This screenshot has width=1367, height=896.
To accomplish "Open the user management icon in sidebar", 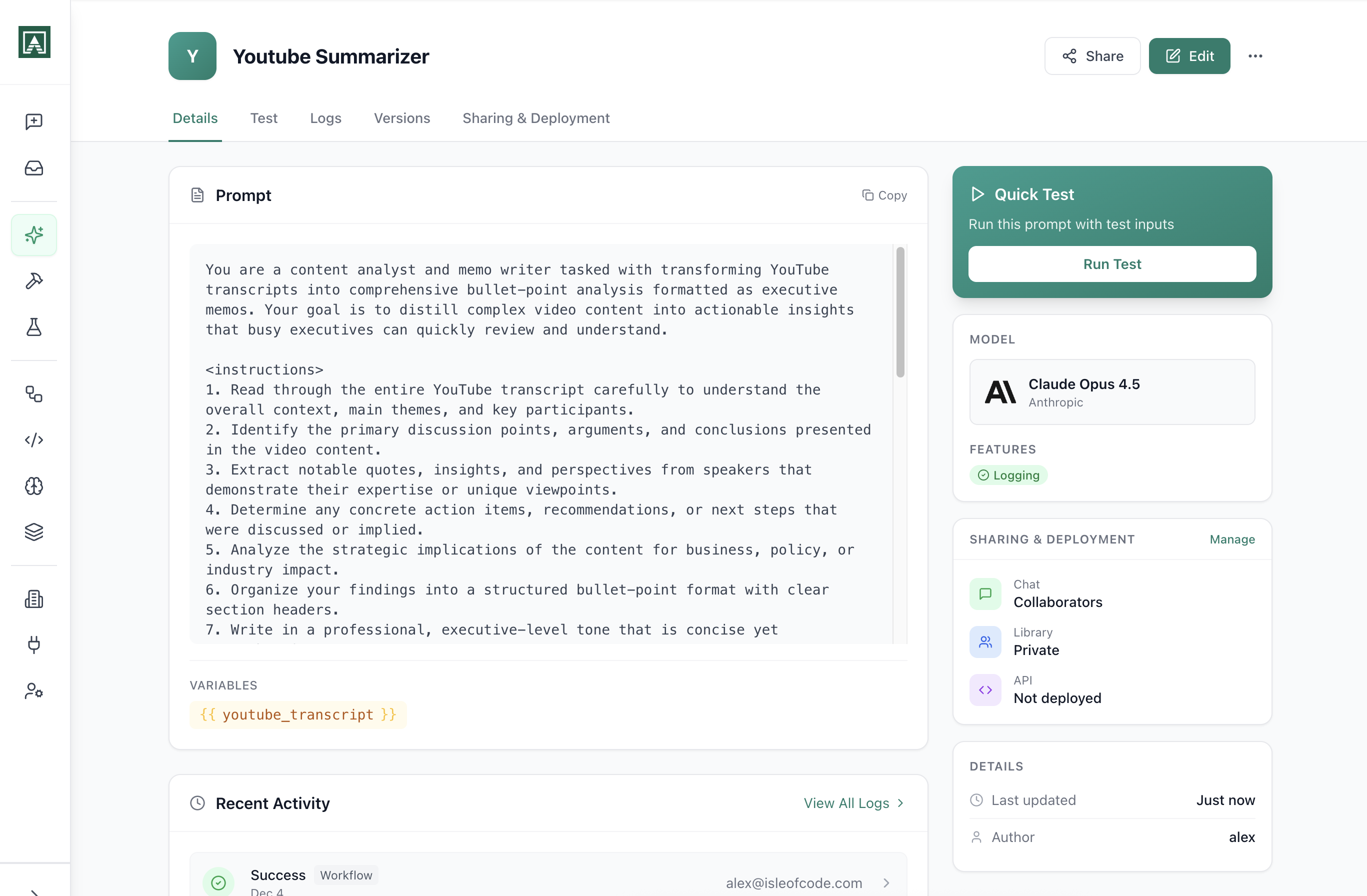I will click(34, 691).
